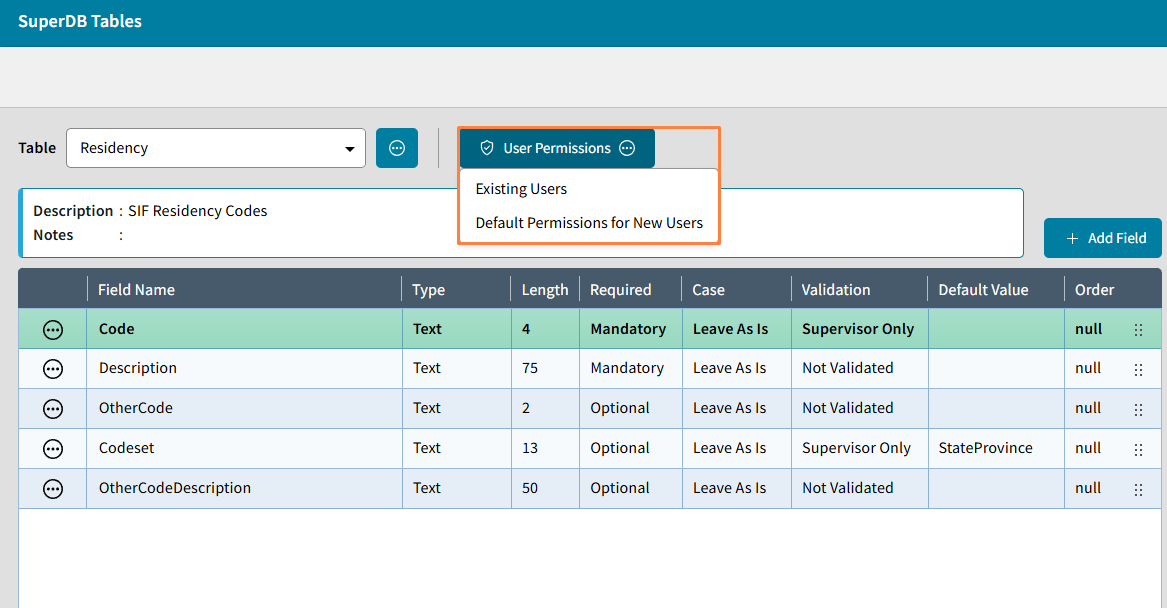Click the reorder grip handle on Codeset row
This screenshot has height=608, width=1167.
pyautogui.click(x=1138, y=449)
